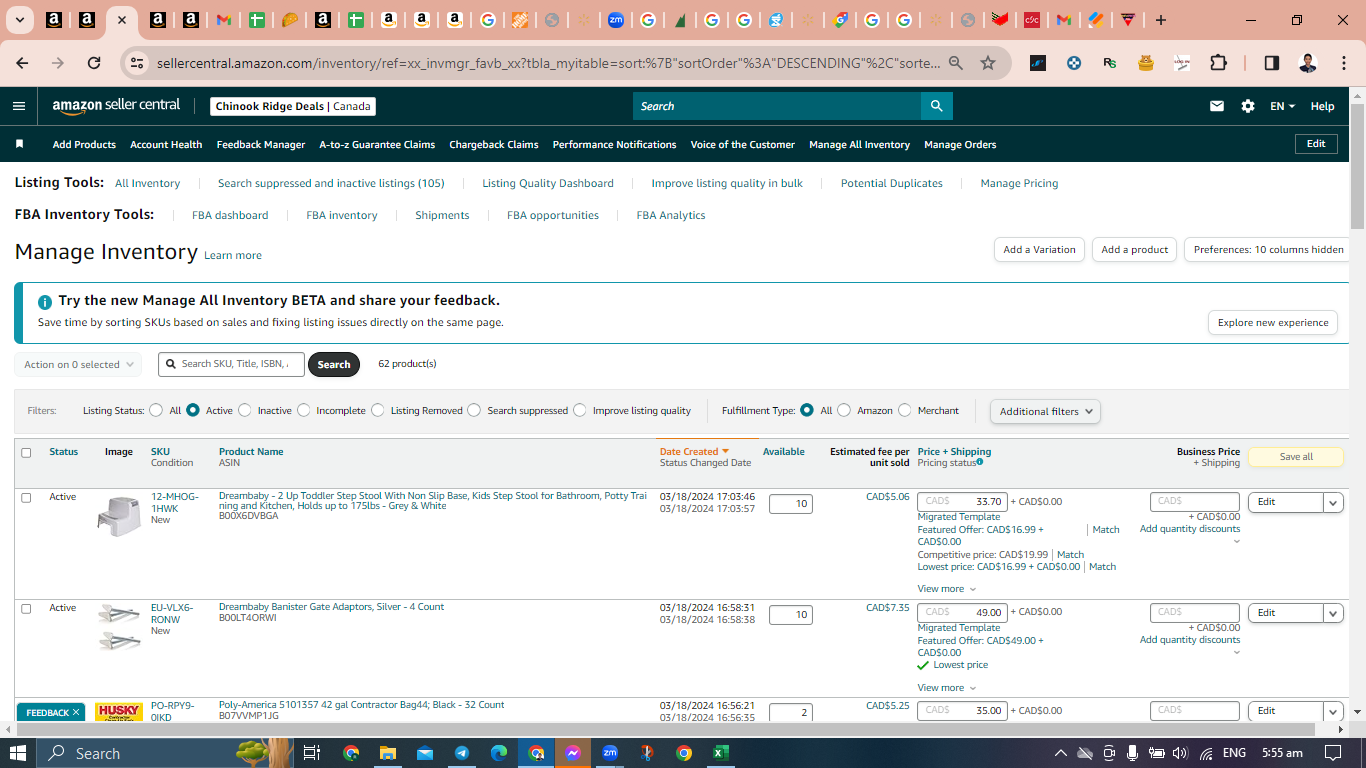The width and height of the screenshot is (1366, 768).
Task: Open Feedback Manager menu item
Action: pyautogui.click(x=261, y=144)
